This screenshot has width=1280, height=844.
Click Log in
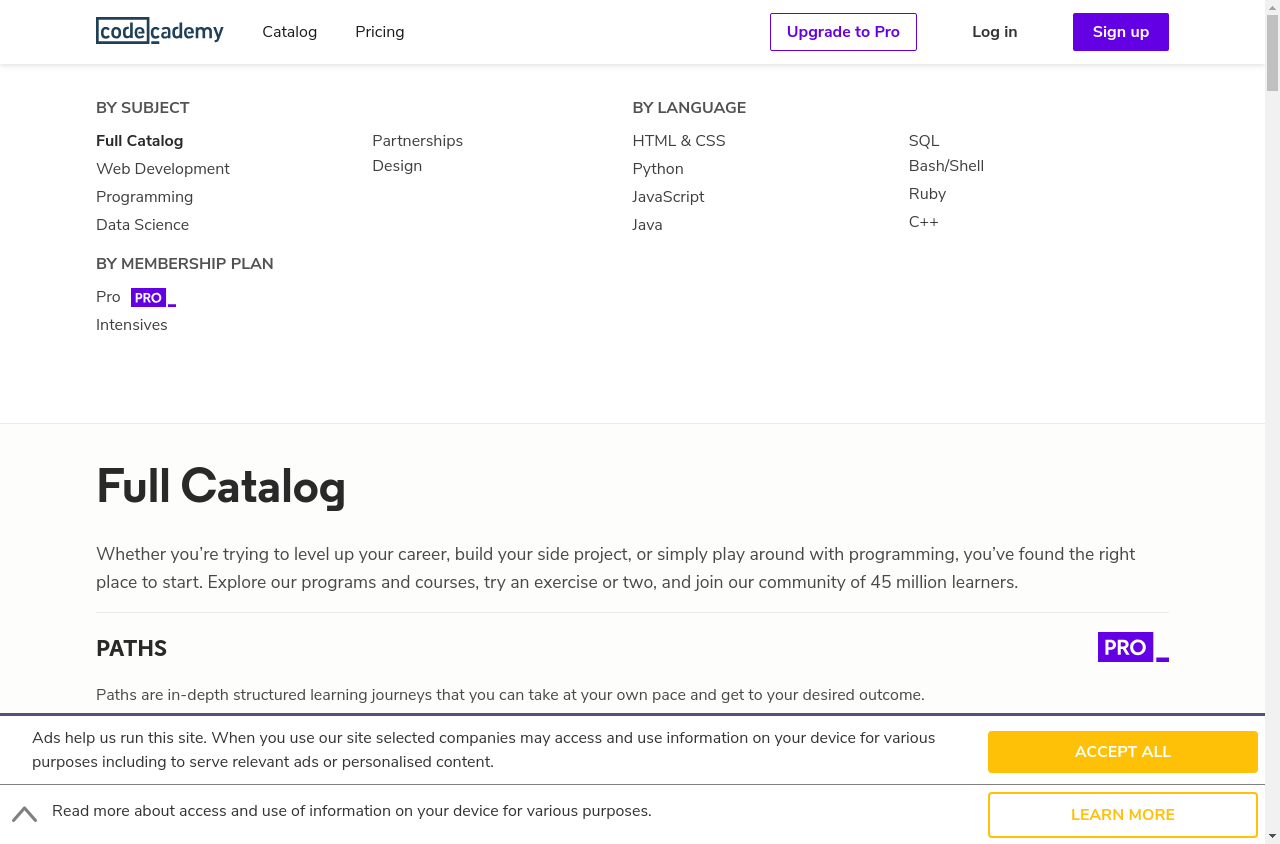[x=994, y=32]
